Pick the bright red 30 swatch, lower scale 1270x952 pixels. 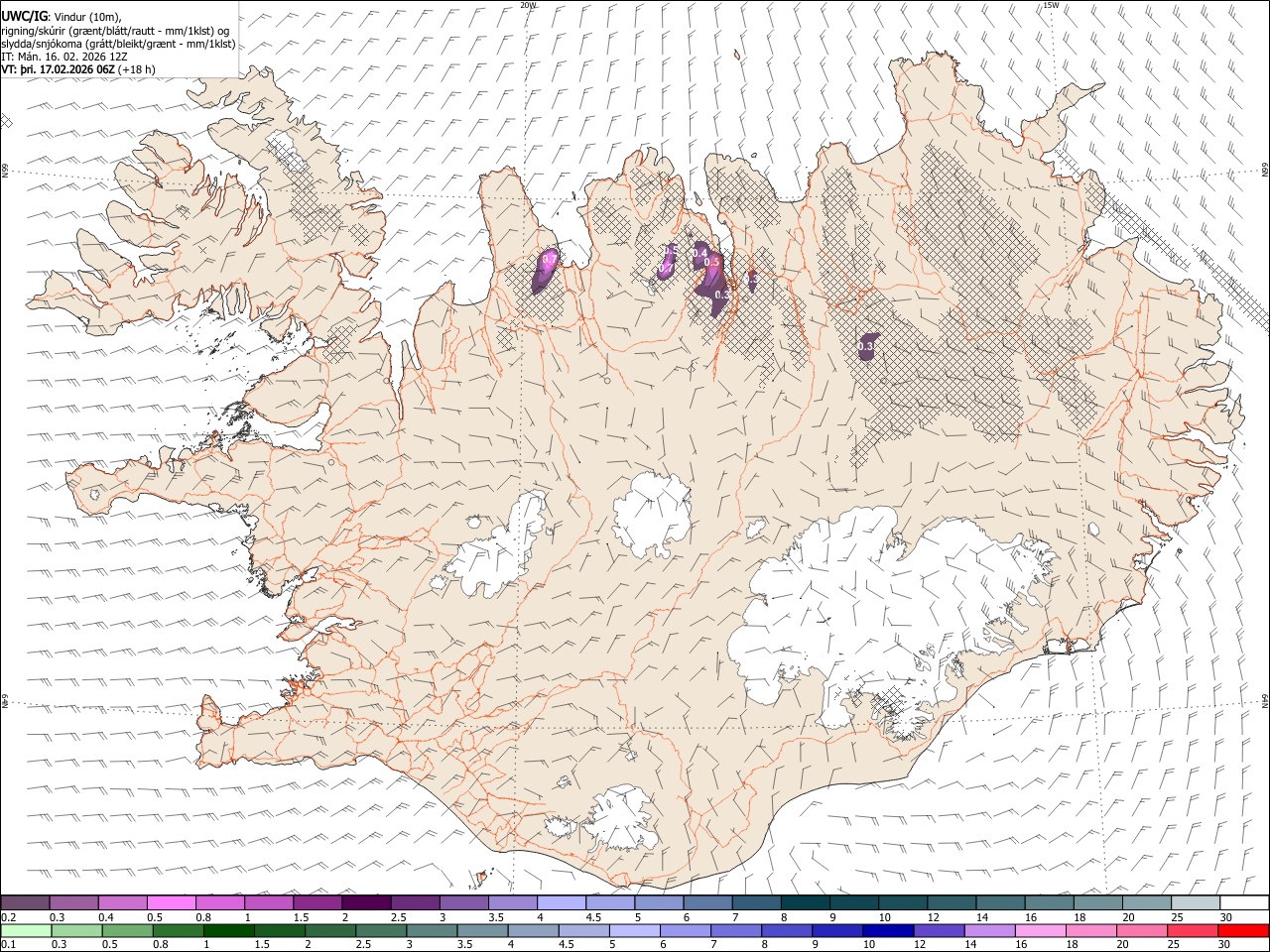[1242, 931]
